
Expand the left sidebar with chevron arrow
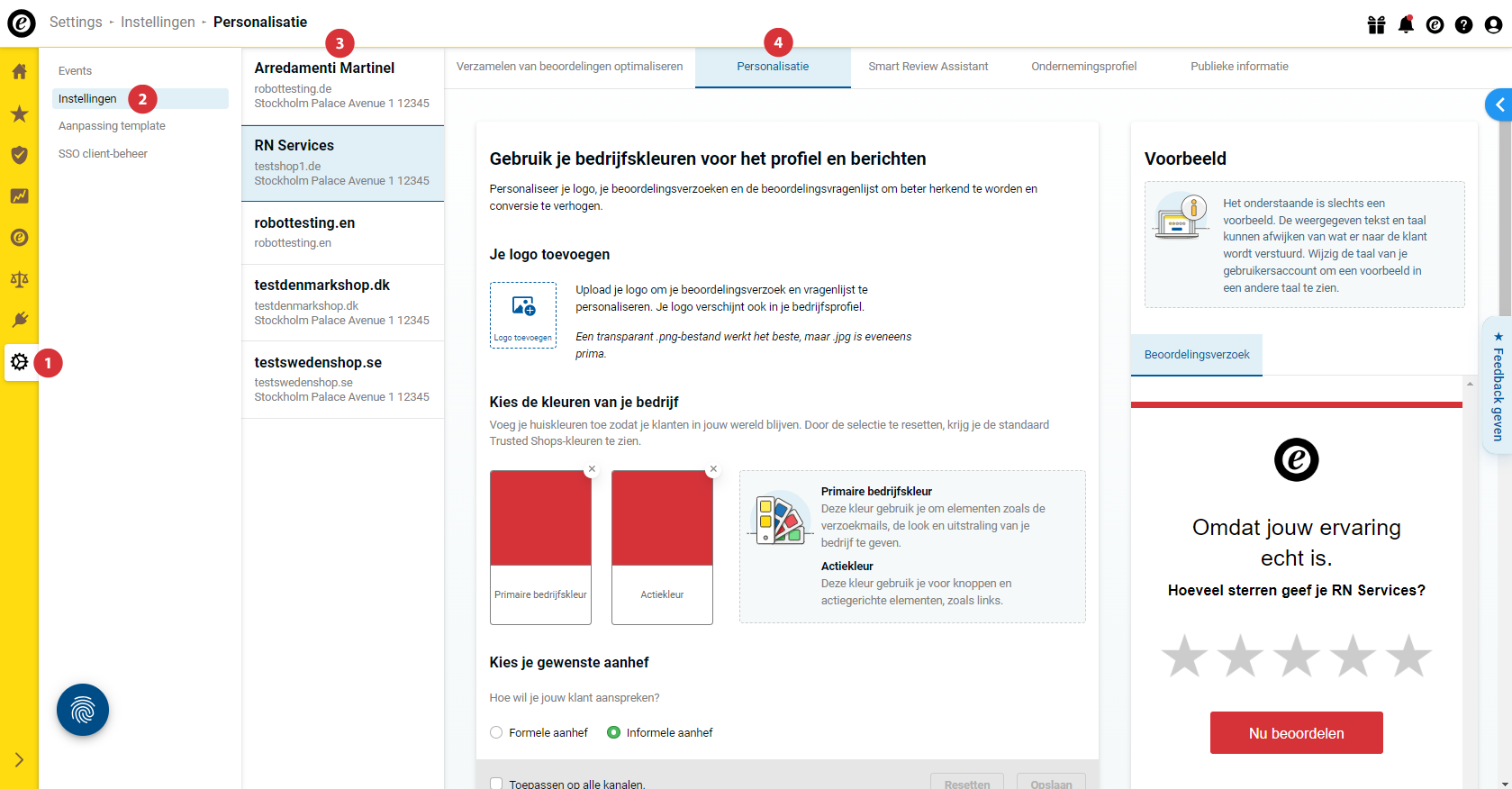click(19, 759)
